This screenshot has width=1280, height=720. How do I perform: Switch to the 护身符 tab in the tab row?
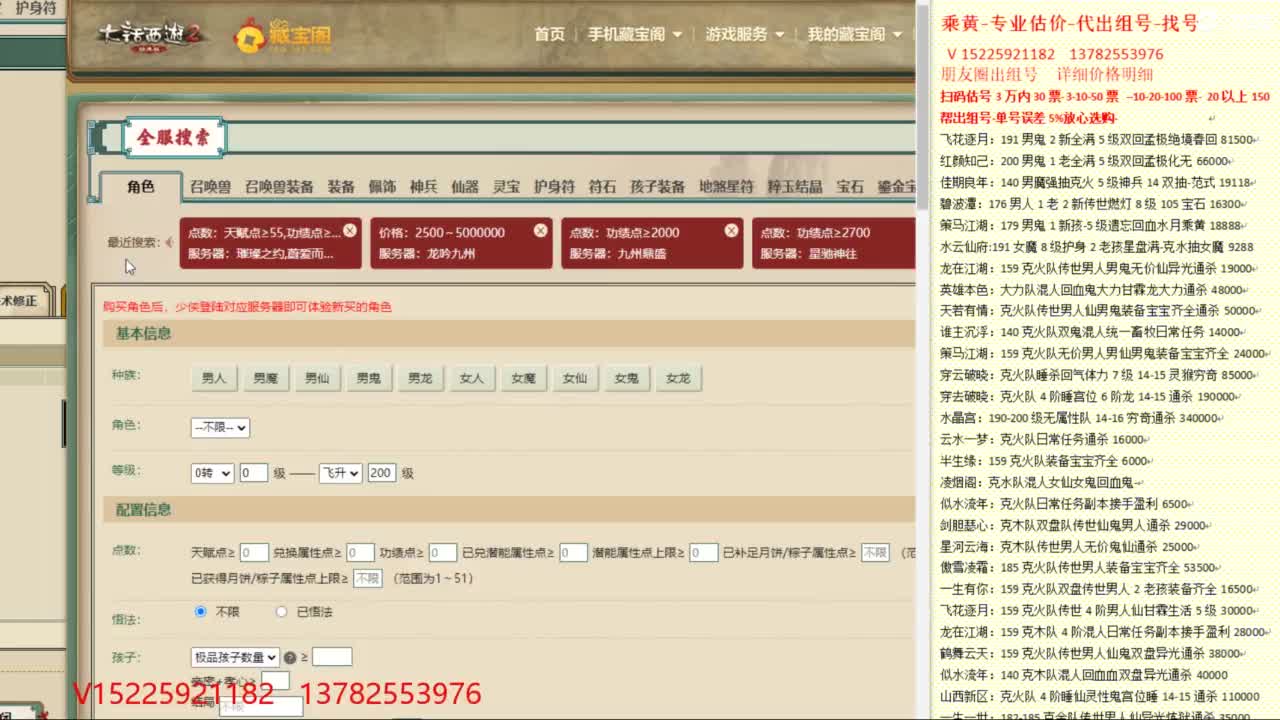tap(554, 187)
